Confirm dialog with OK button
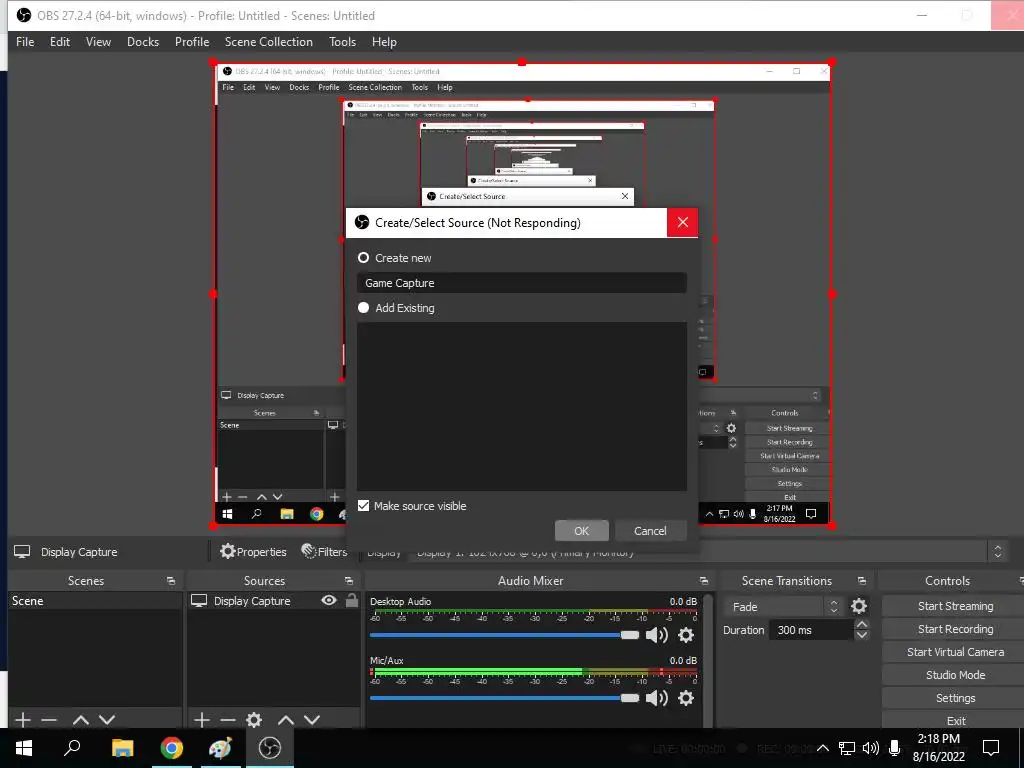The image size is (1024, 768). coord(581,531)
